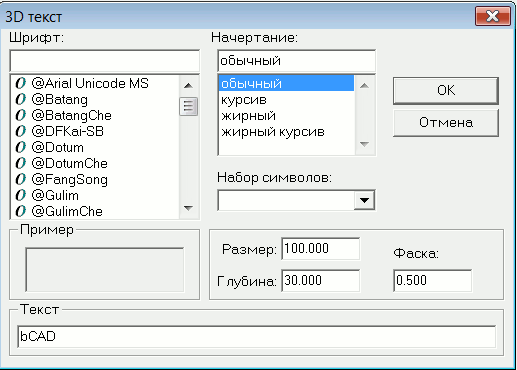The image size is (517, 370).
Task: Click OpenType icon beside @Dotum
Action: click(x=21, y=147)
